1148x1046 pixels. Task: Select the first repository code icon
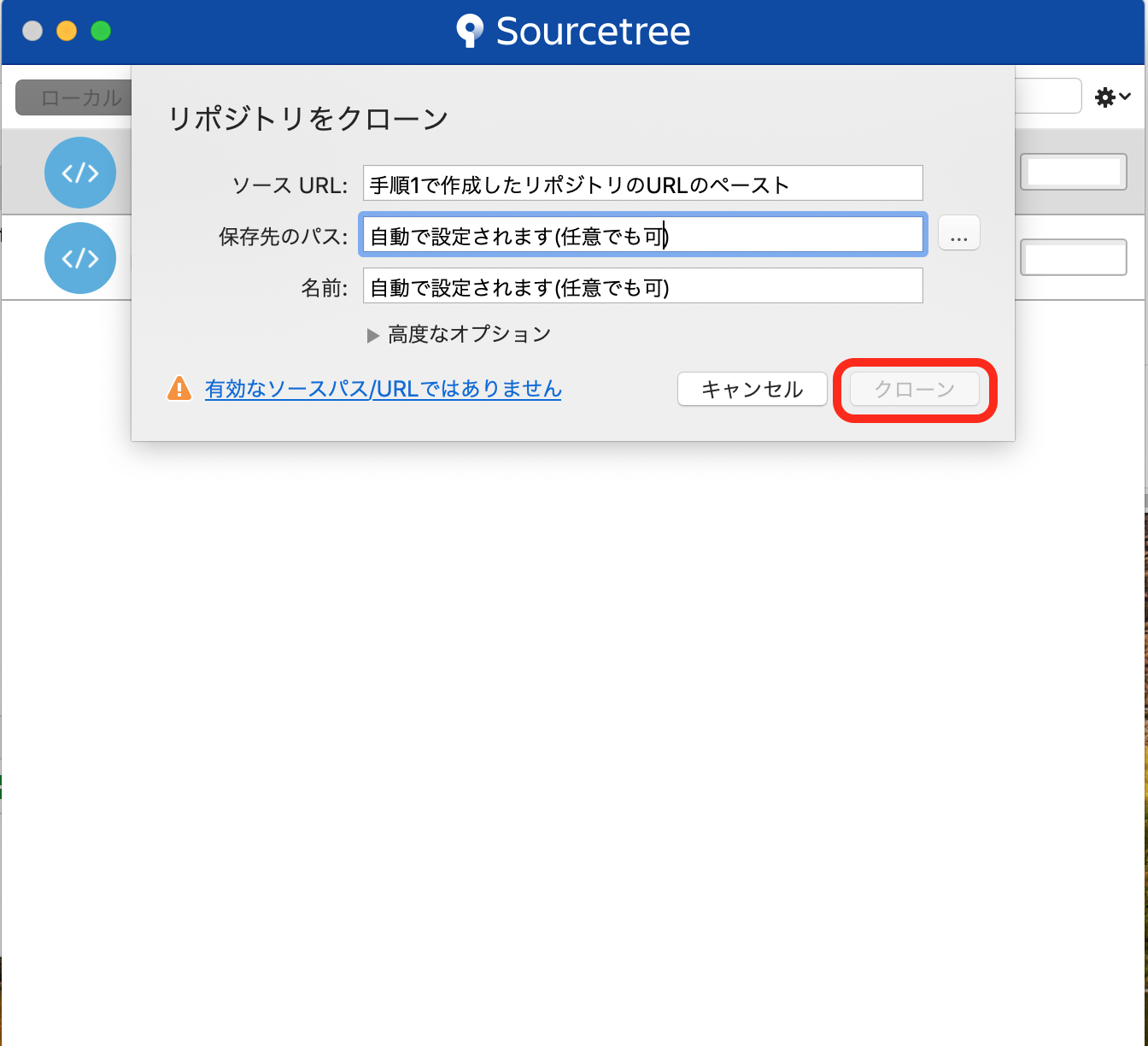pos(80,173)
